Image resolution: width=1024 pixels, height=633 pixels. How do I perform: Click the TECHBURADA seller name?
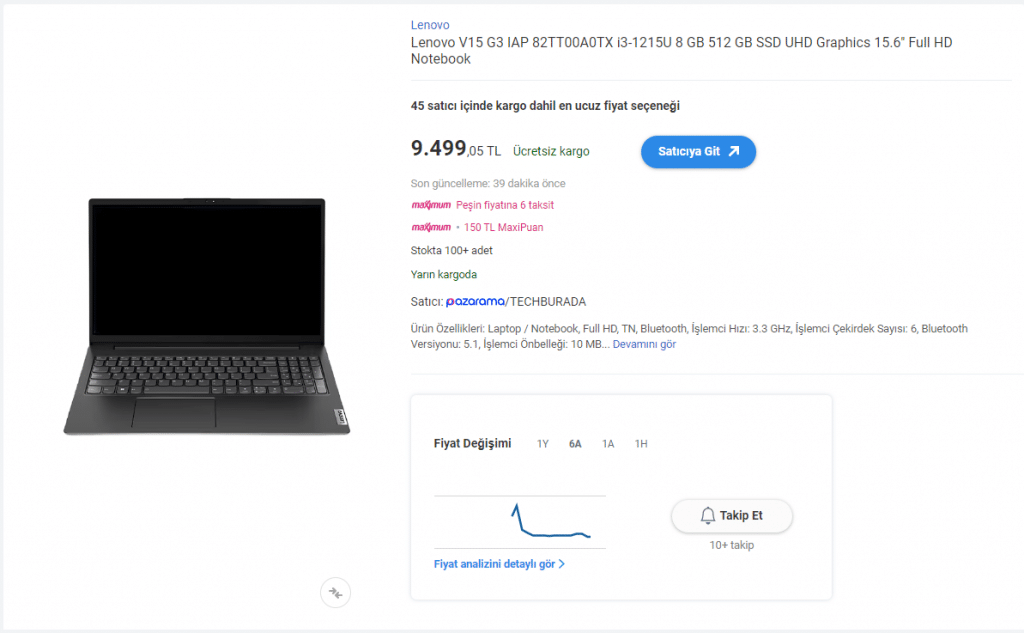click(548, 302)
